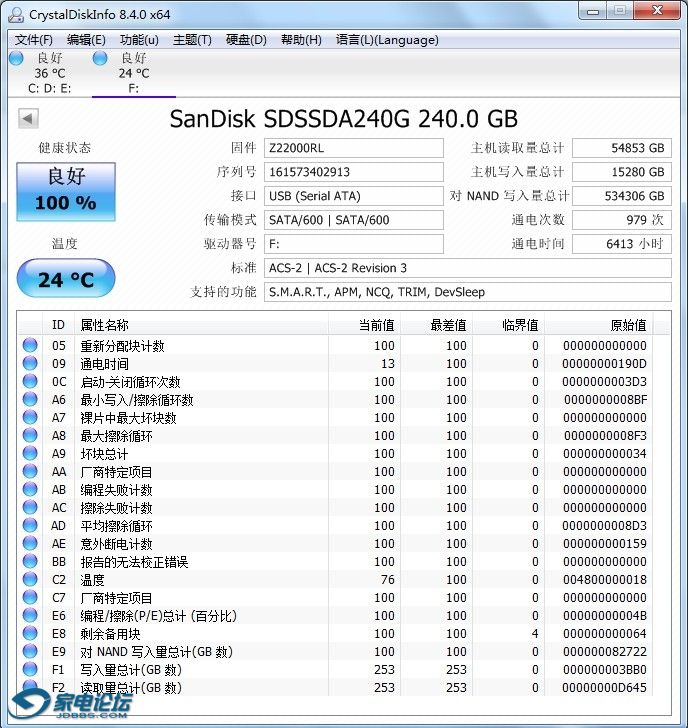Screen dimensions: 688x728
Task: Click the 当前值 column header
Action: [364, 325]
